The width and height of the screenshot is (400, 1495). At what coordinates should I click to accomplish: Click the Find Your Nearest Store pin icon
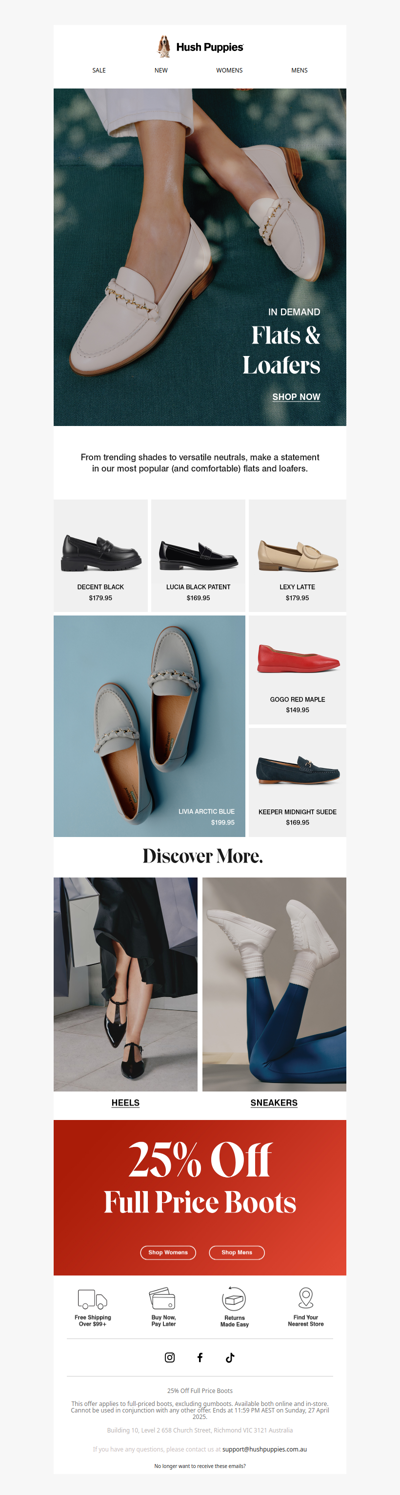click(x=306, y=1298)
